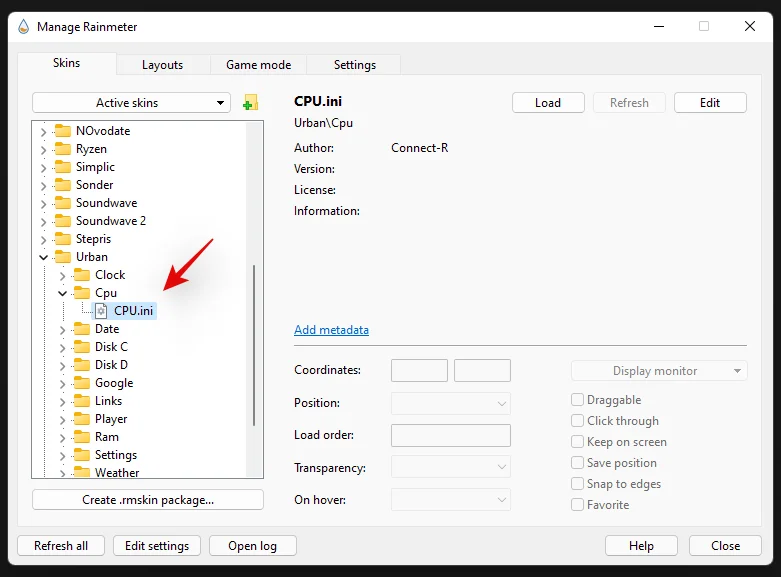Viewport: 781px width, 577px height.
Task: Click the NOvodate folder icon
Action: pyautogui.click(x=63, y=131)
